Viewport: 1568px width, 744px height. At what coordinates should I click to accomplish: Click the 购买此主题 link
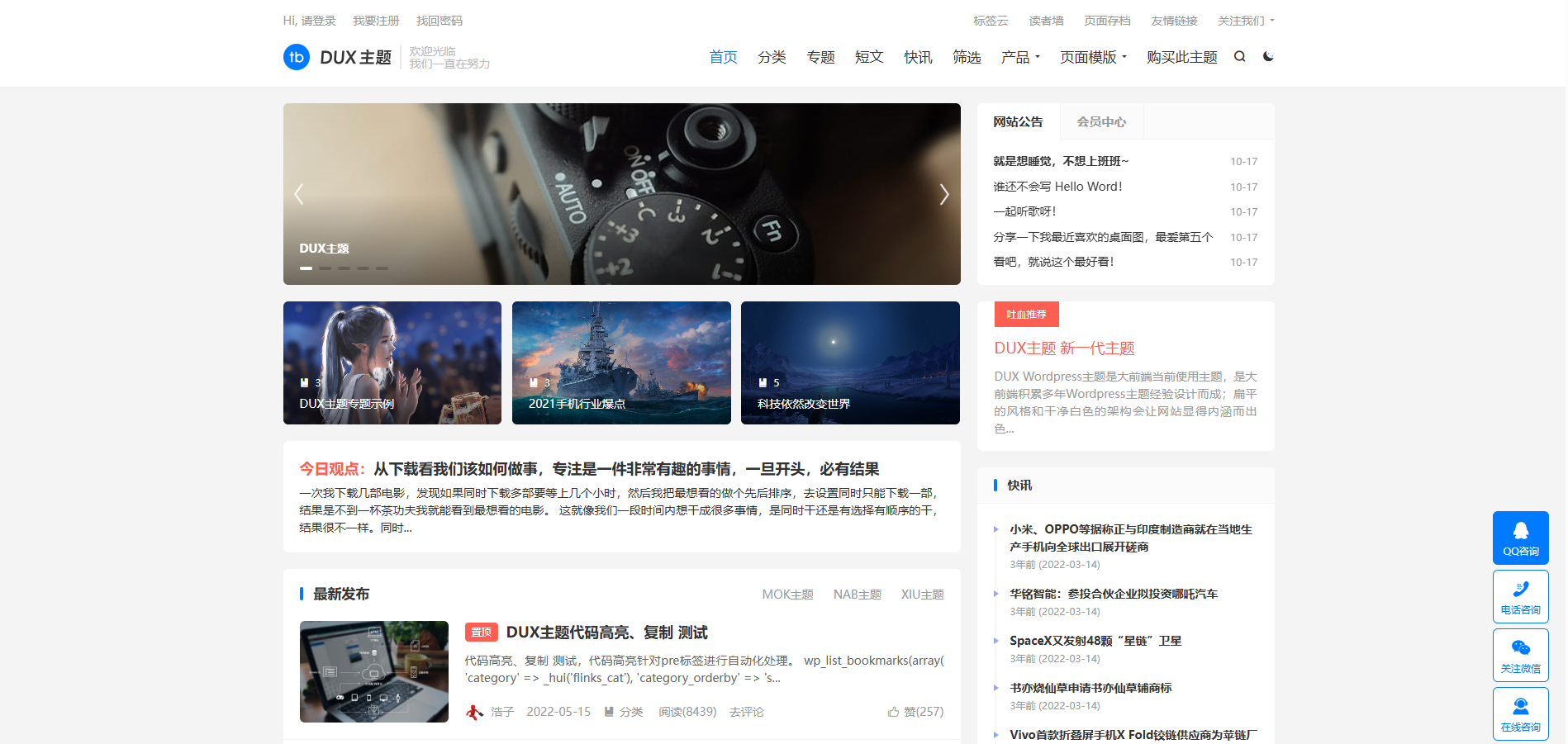click(1181, 57)
